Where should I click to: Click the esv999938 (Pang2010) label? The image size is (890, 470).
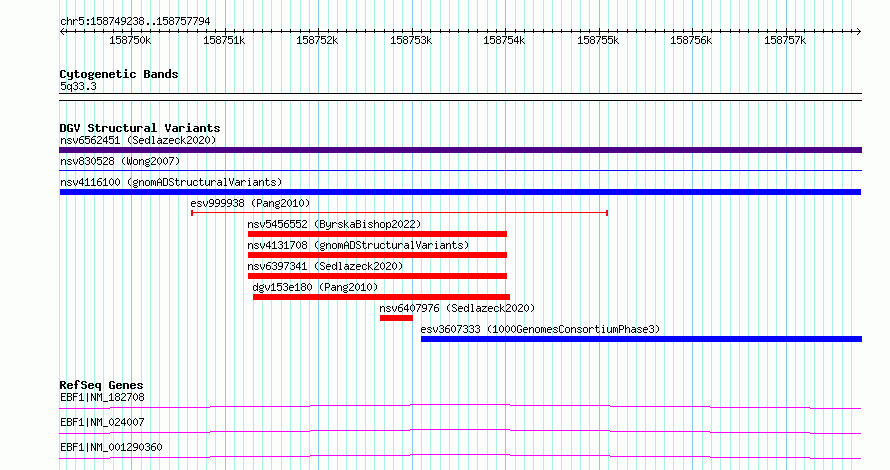tap(250, 203)
